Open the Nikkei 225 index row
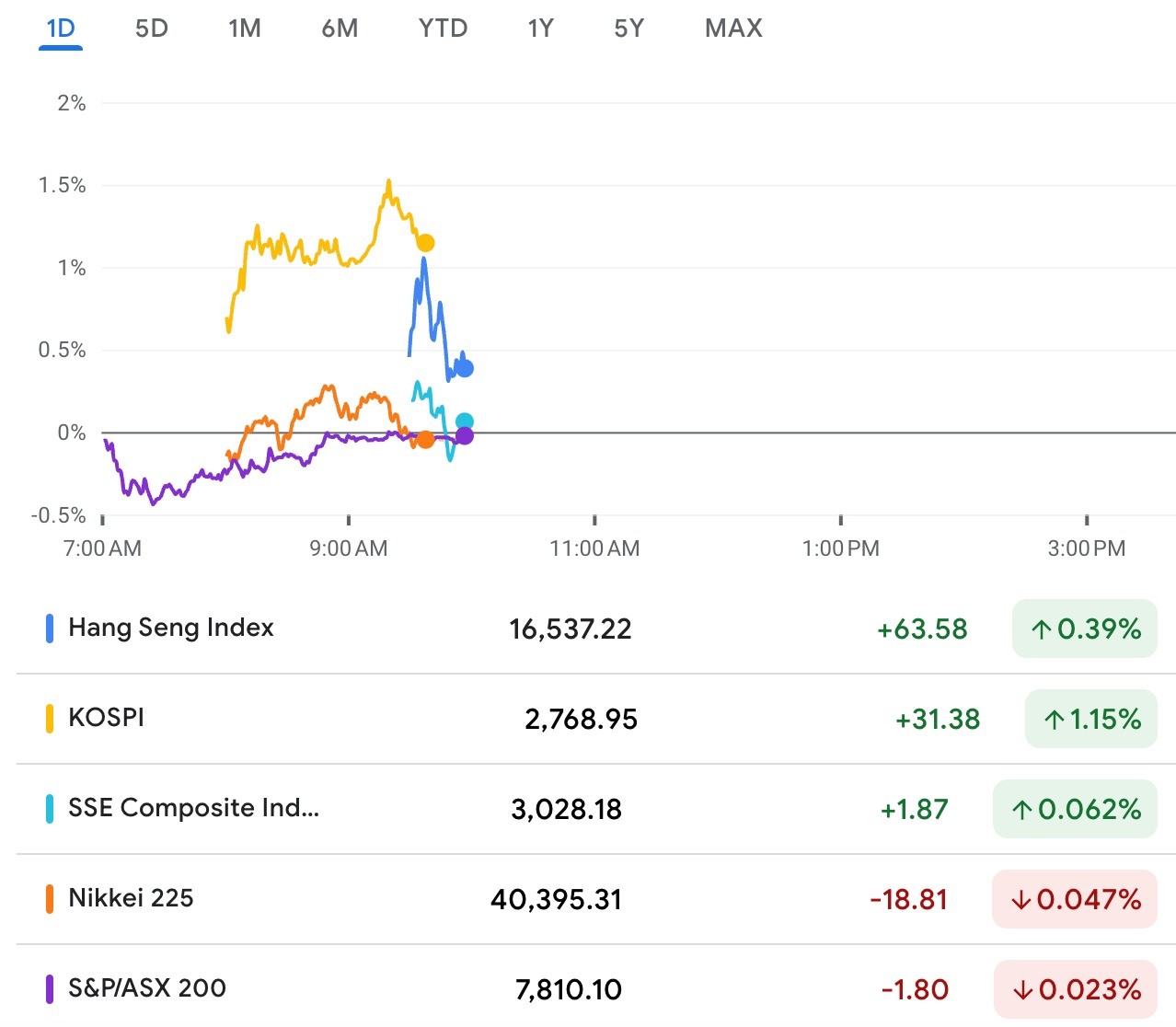The height and width of the screenshot is (1027, 1176). pos(596,899)
